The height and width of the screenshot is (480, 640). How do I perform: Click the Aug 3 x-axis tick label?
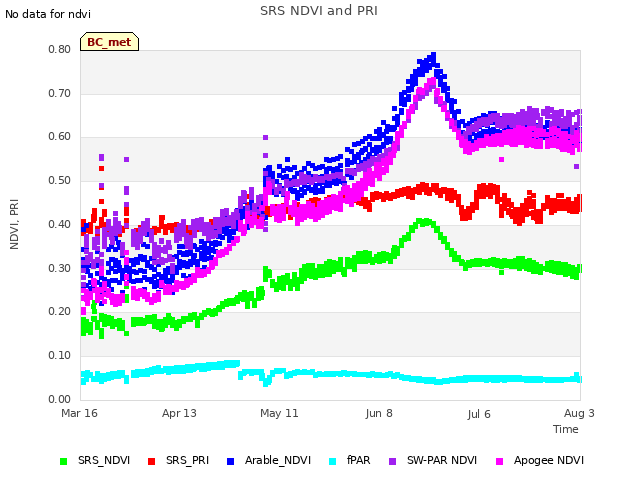tap(579, 413)
